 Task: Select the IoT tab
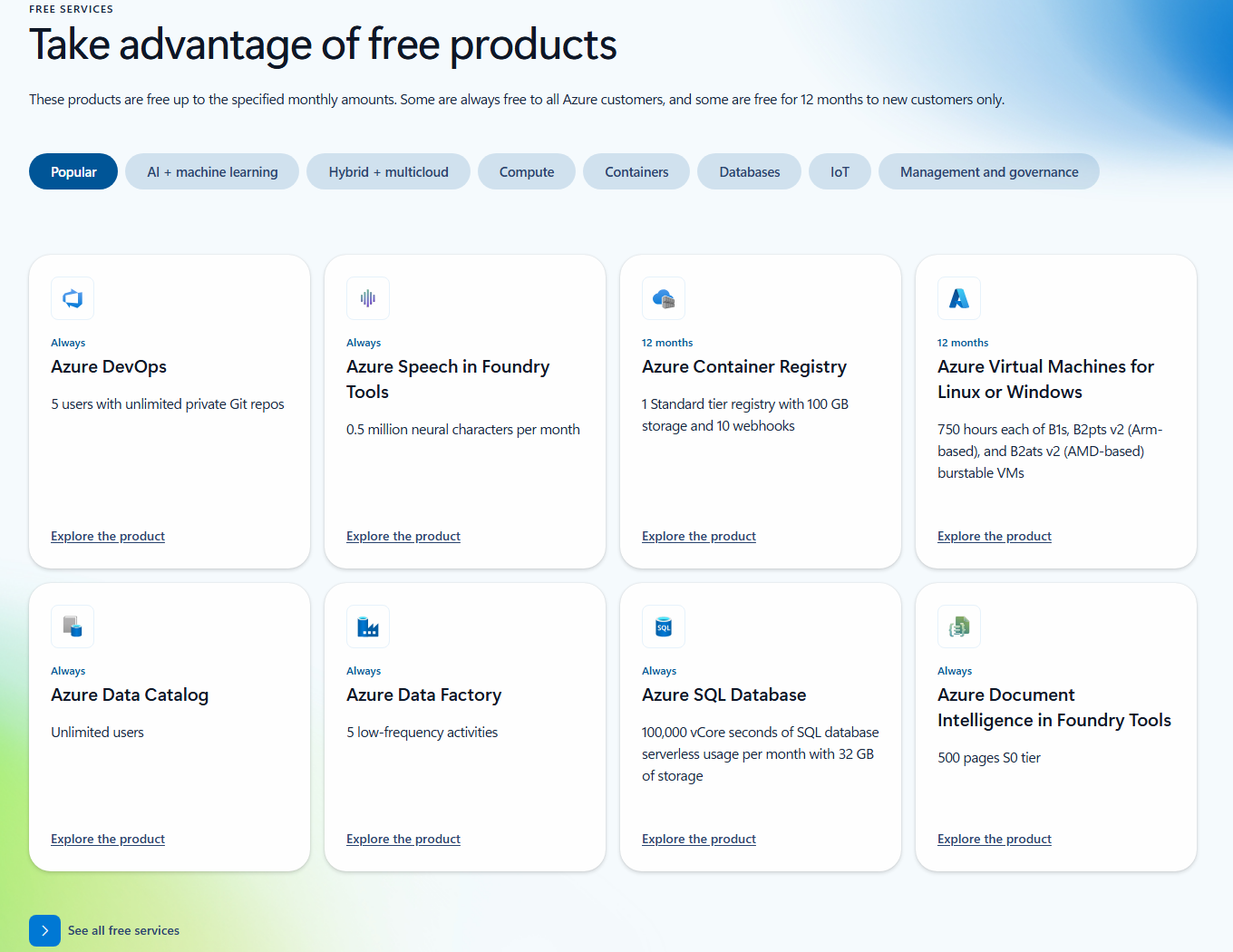pos(840,171)
